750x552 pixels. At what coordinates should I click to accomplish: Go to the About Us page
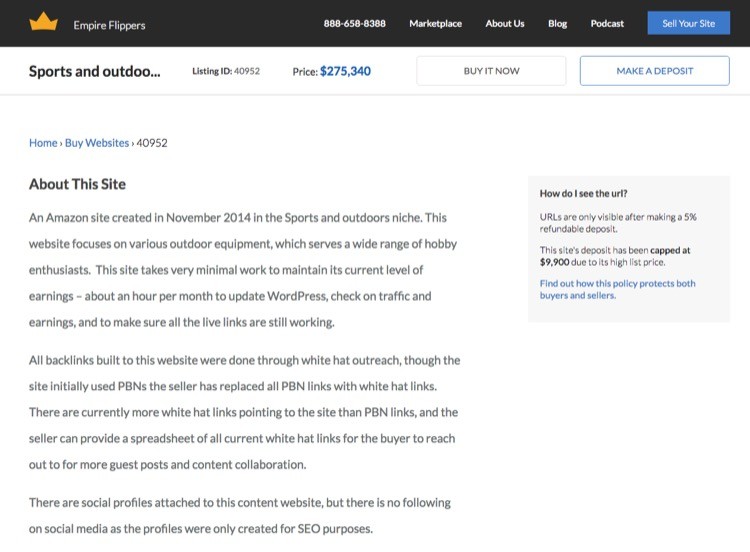[505, 23]
